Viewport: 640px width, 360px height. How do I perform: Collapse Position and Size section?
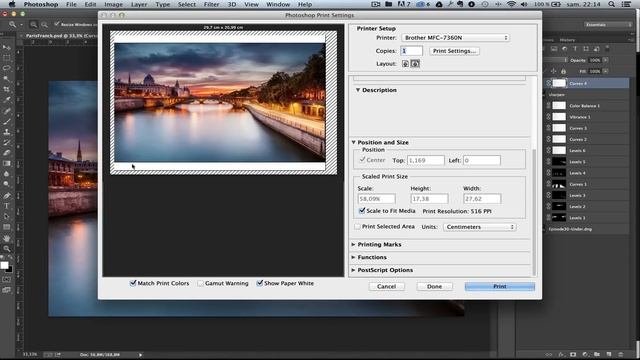[x=353, y=142]
